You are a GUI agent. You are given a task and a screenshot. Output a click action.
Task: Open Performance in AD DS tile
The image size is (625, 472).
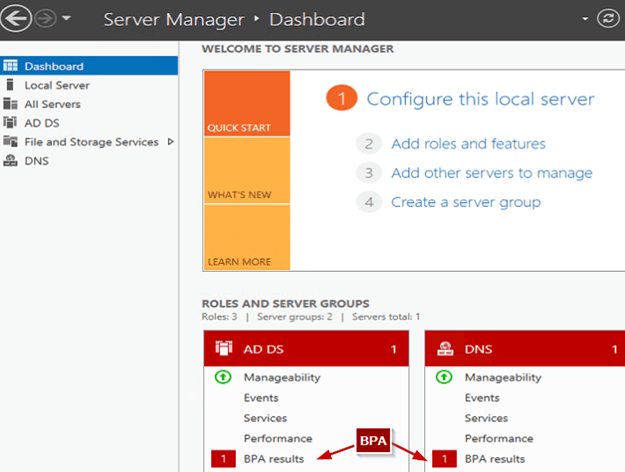[278, 439]
